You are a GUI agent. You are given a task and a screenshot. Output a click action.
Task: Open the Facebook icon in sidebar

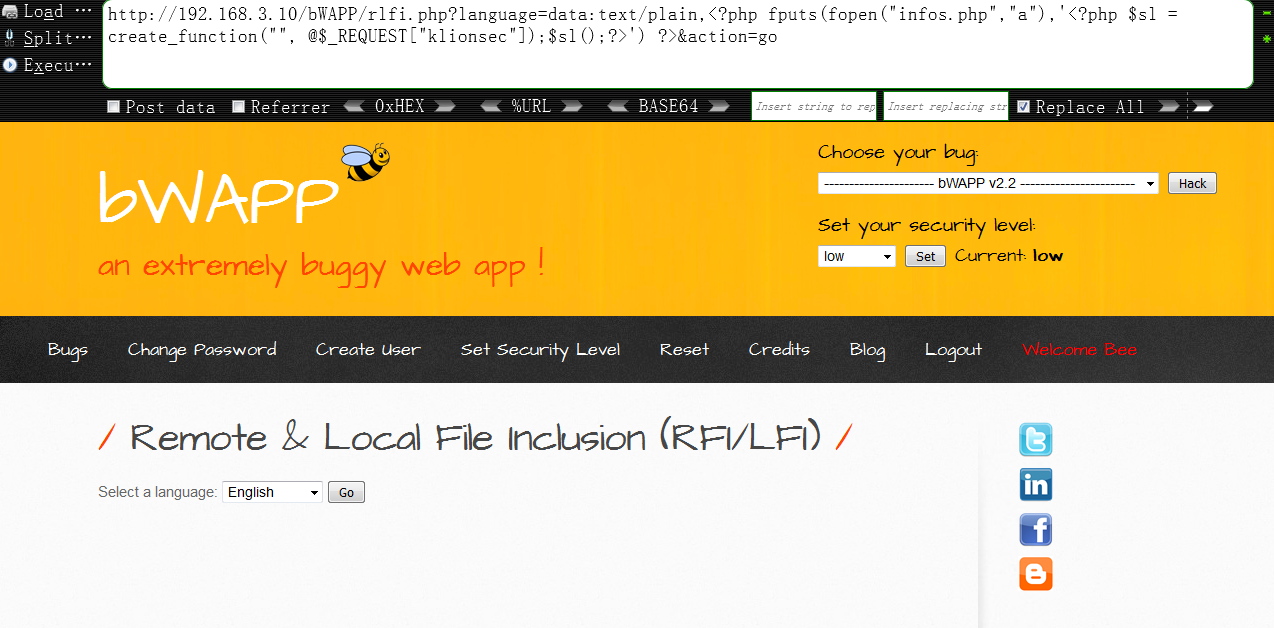tap(1035, 530)
